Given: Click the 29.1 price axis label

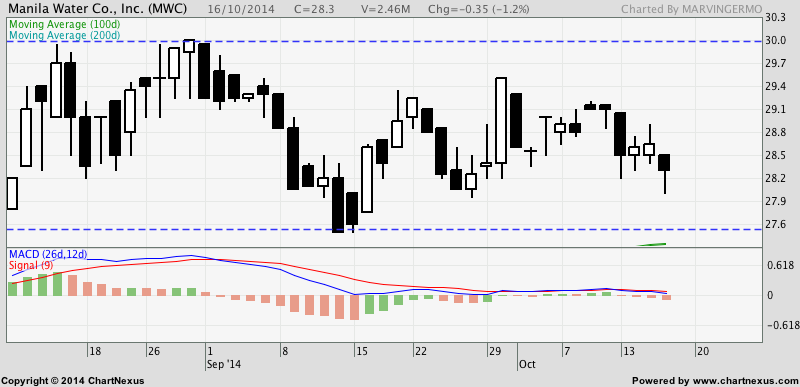Looking at the screenshot, I should pyautogui.click(x=776, y=110).
